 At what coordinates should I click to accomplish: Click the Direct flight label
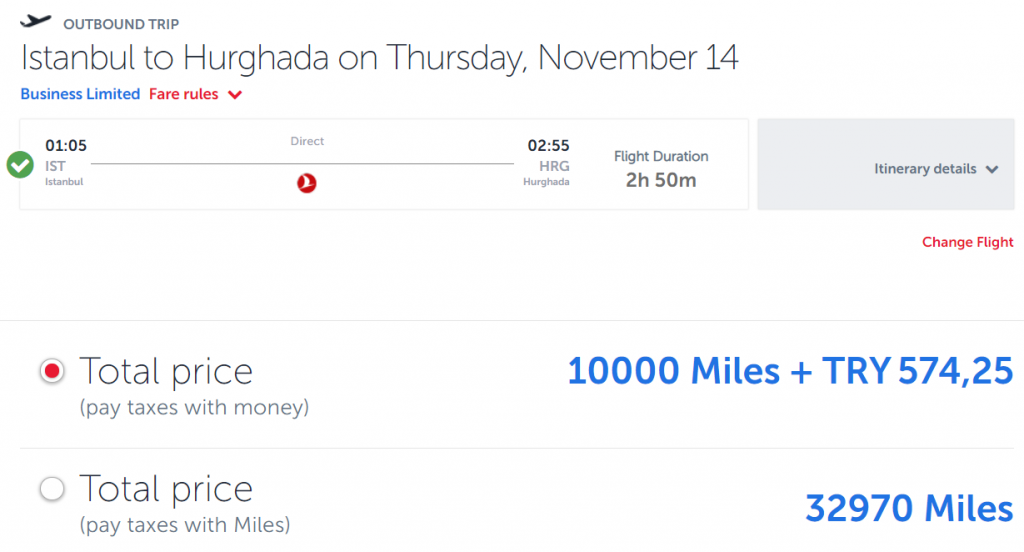[307, 141]
